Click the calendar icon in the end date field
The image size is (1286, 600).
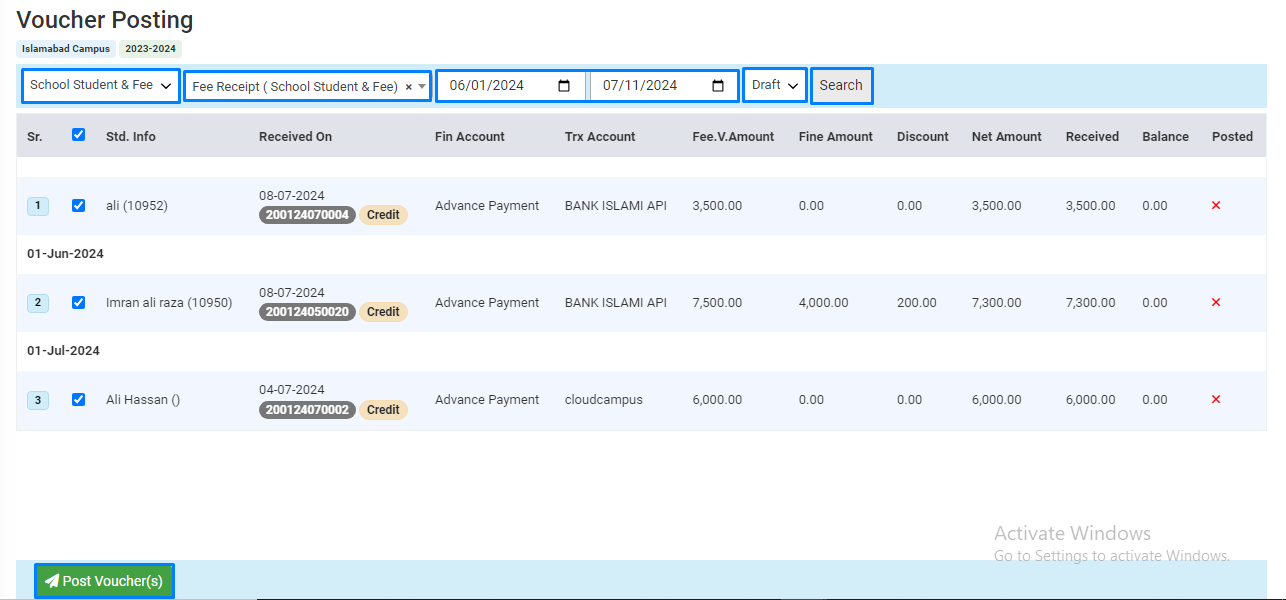coord(718,86)
